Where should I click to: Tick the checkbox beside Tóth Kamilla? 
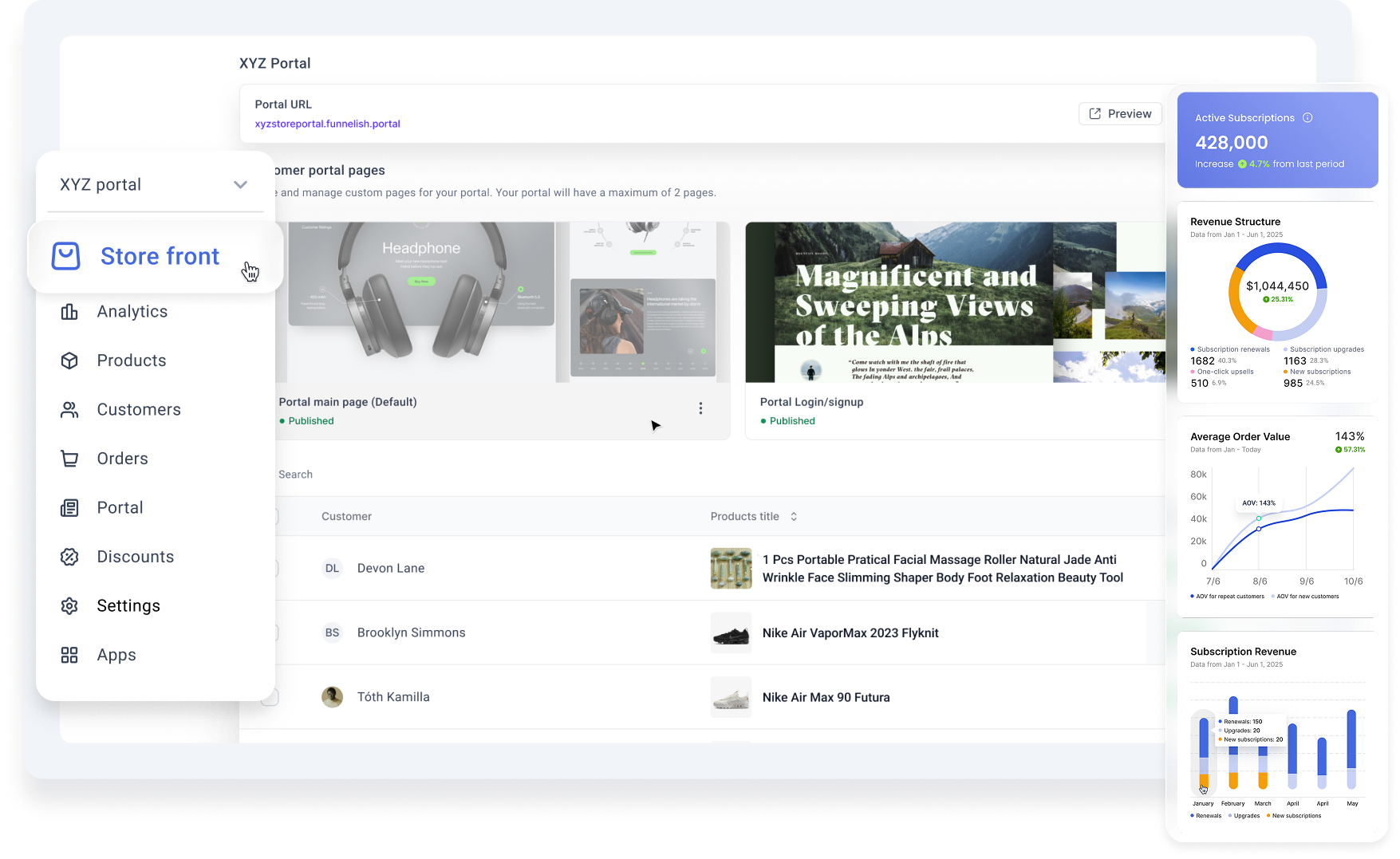pos(270,697)
